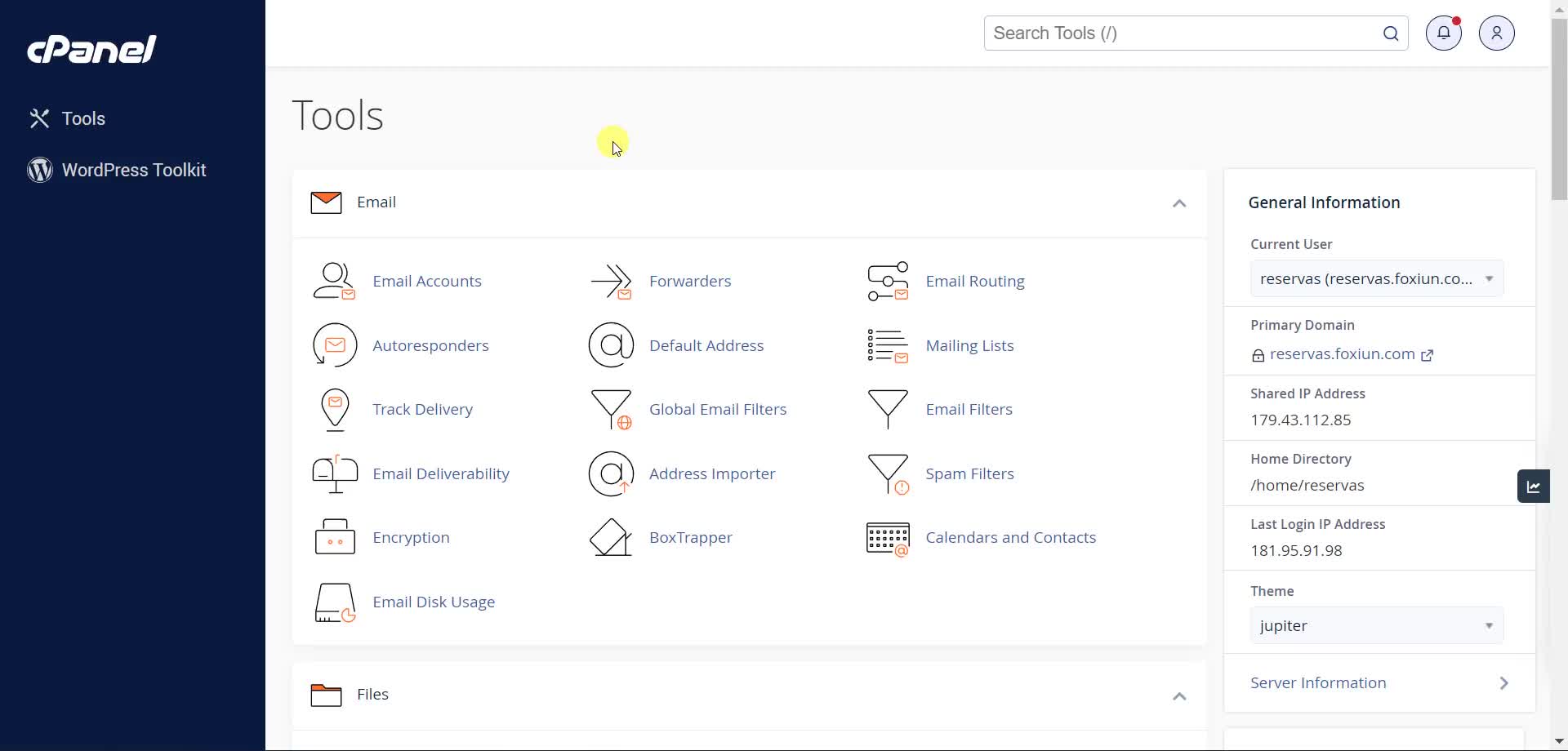Expand Server Information
1568x751 pixels.
click(x=1379, y=683)
